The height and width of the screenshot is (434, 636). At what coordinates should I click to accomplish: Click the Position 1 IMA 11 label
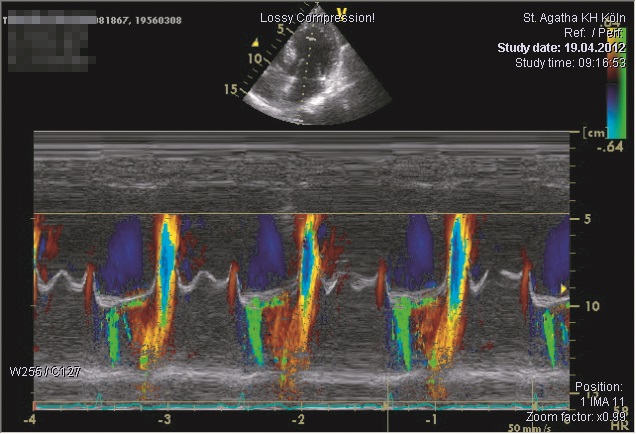[599, 393]
